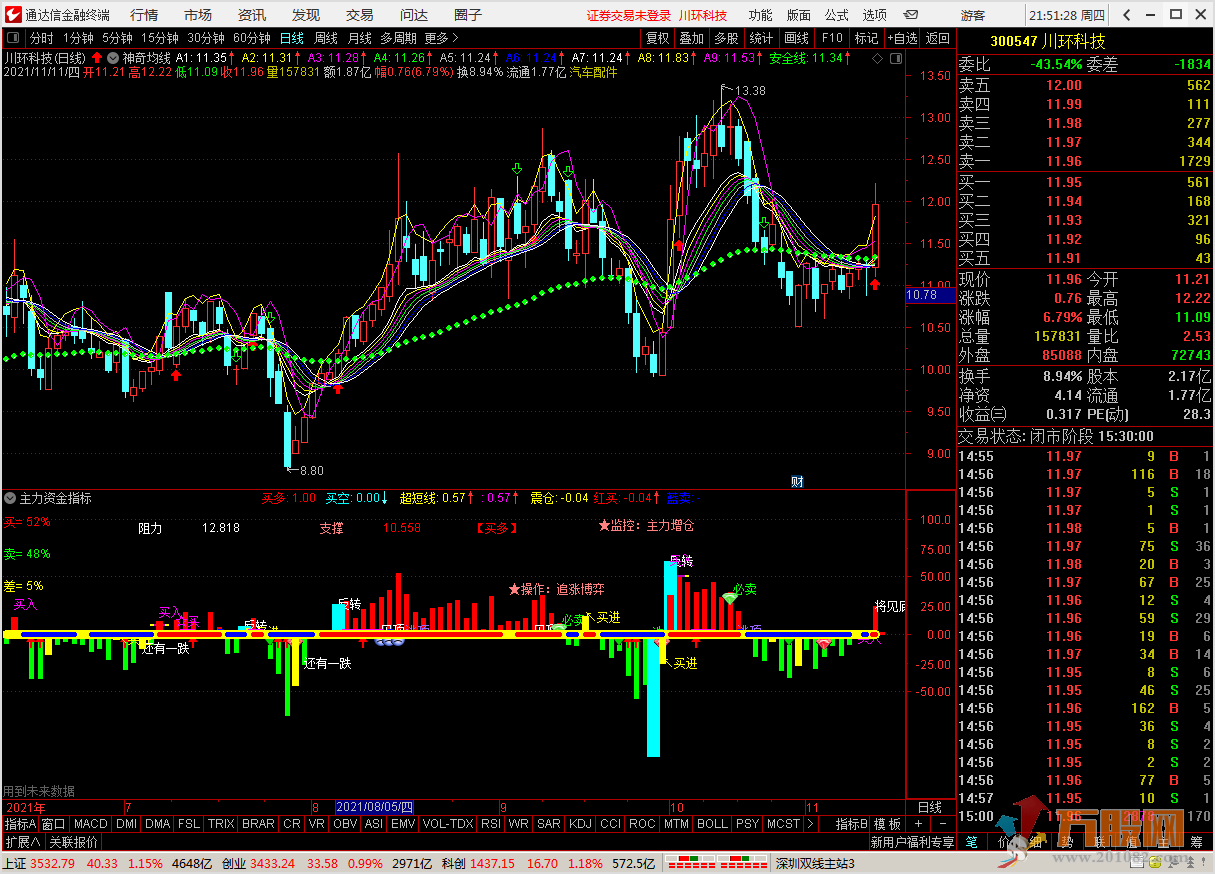Open the 问达 menu
Screen dimensions: 1215x874
click(x=414, y=15)
